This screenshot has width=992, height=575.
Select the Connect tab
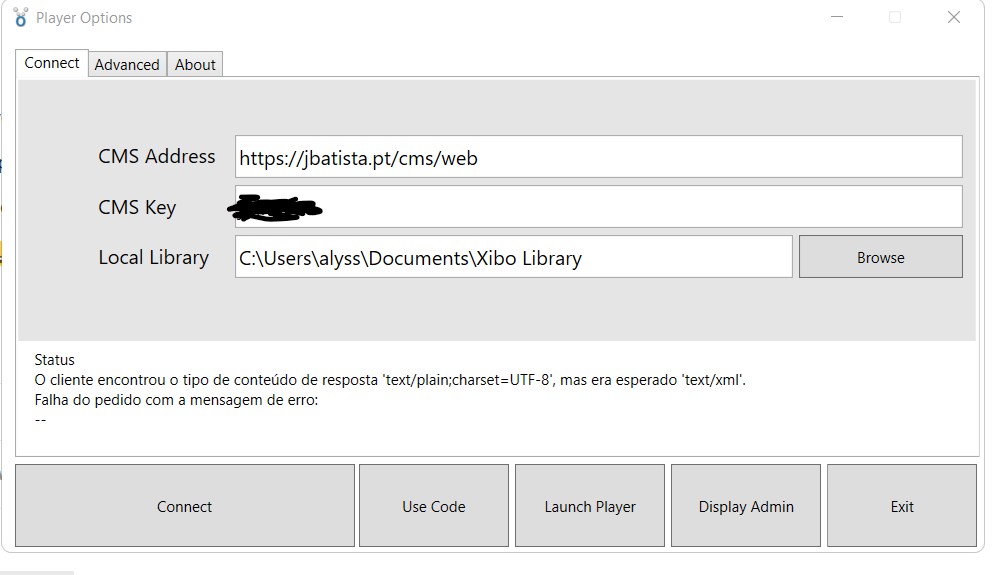coord(52,63)
